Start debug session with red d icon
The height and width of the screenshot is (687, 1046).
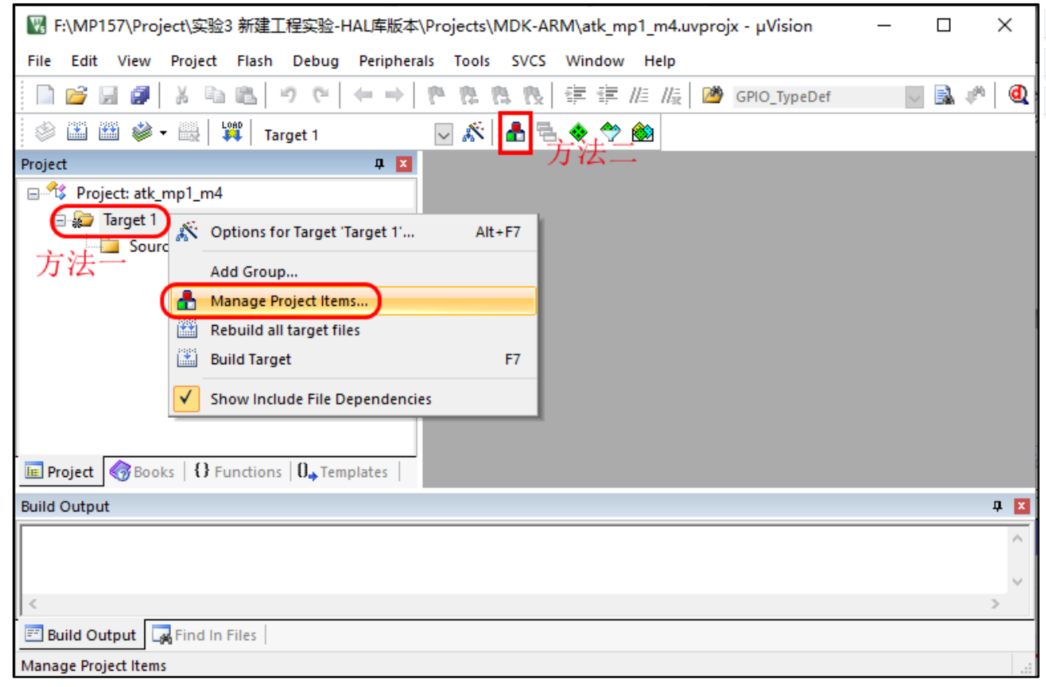(1018, 95)
